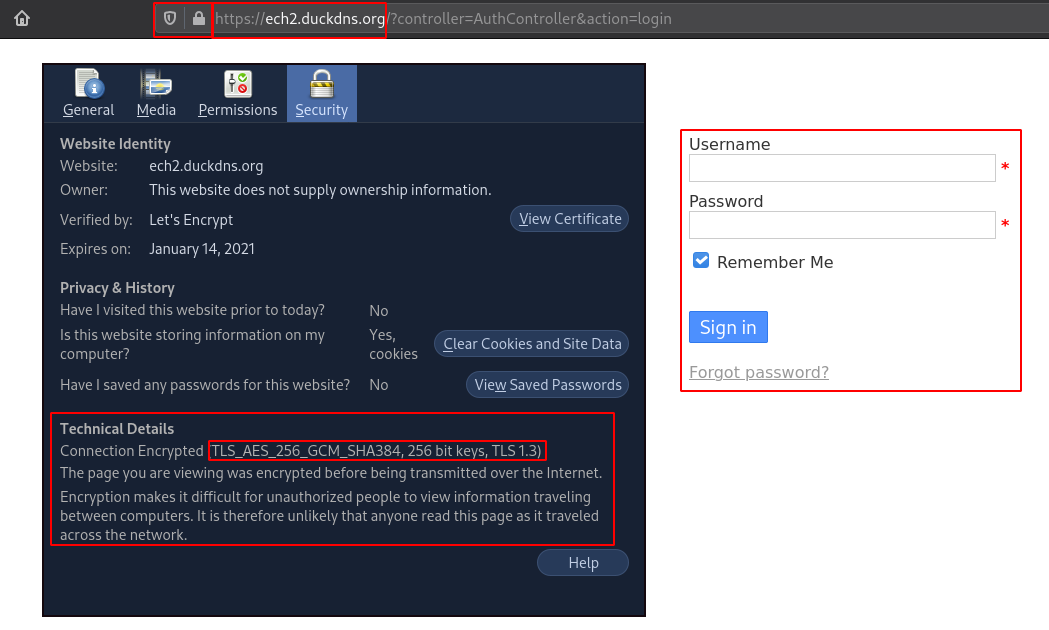Switch to the Security tab label
Viewport: 1049px width, 630px height.
[x=322, y=110]
